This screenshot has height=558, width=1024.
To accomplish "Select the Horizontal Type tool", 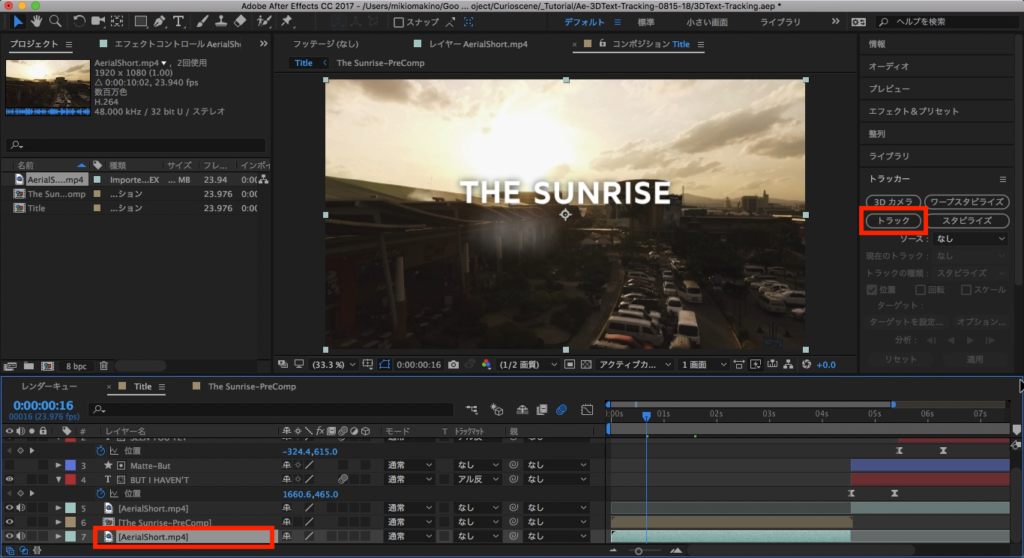I will tap(179, 21).
